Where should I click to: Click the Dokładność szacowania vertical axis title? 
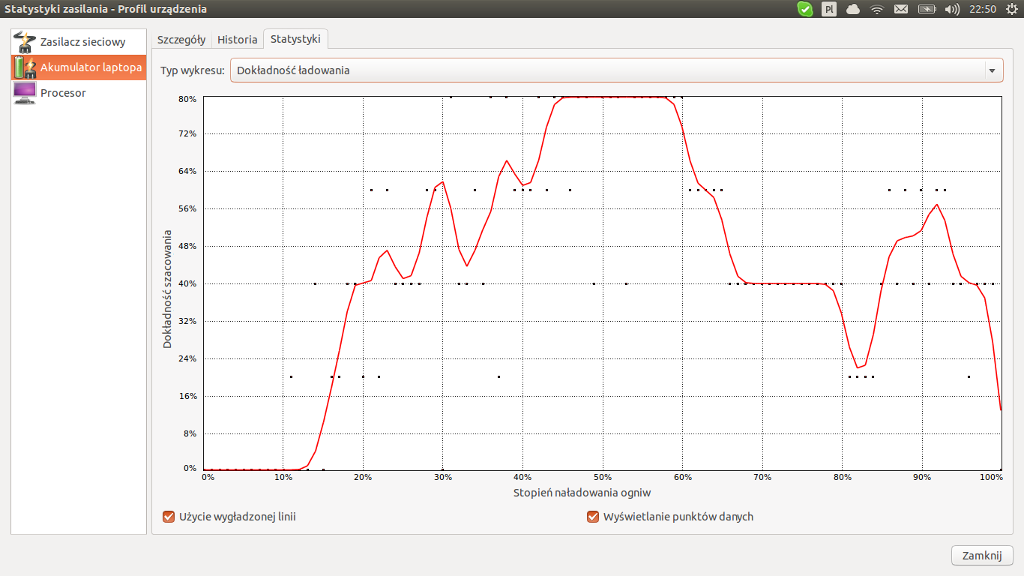[x=167, y=289]
